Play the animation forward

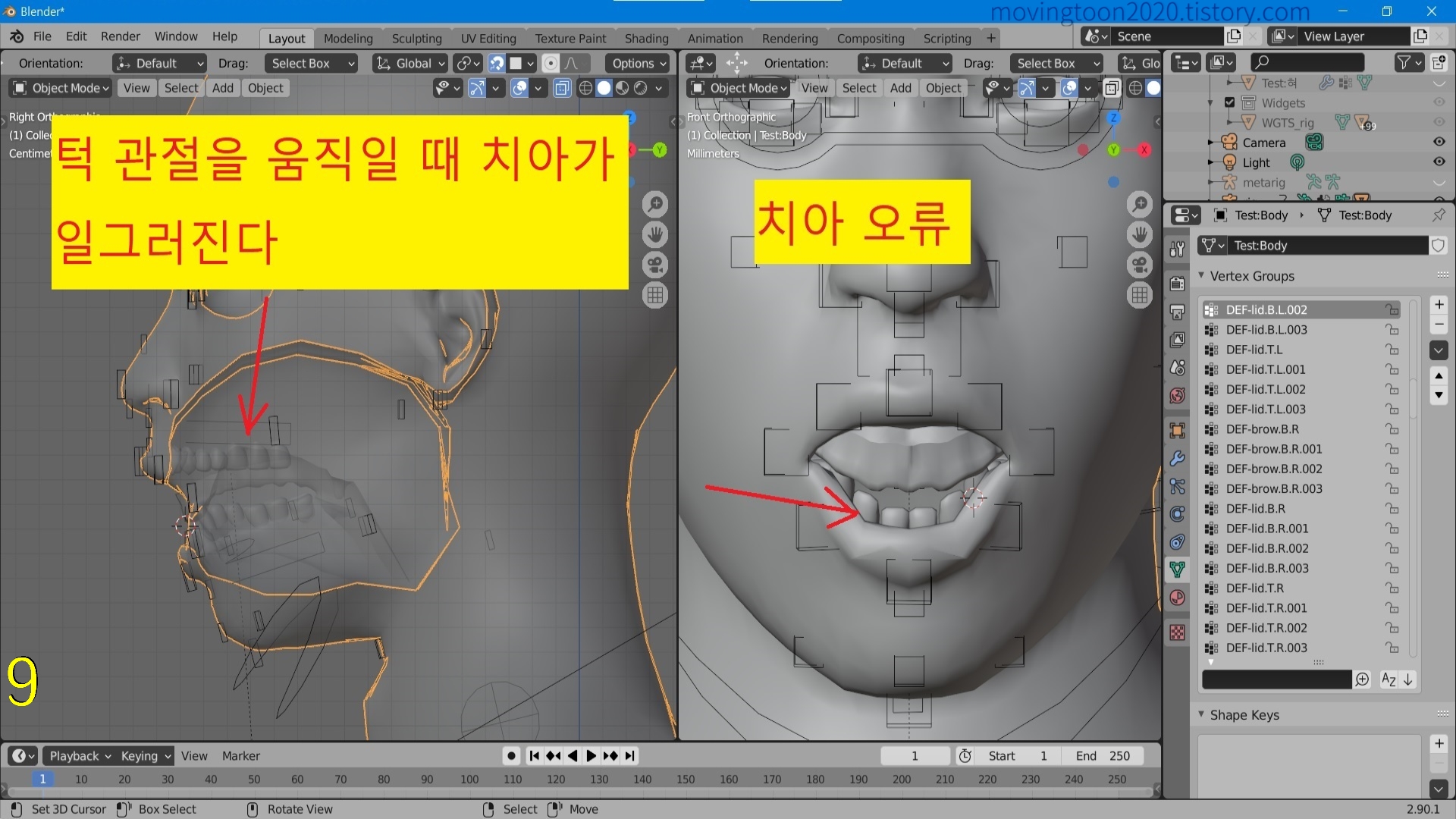[591, 756]
